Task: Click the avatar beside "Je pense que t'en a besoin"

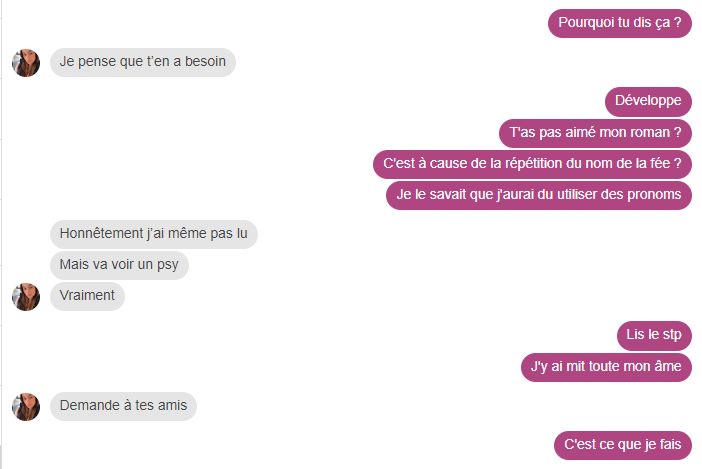Action: click(26, 63)
